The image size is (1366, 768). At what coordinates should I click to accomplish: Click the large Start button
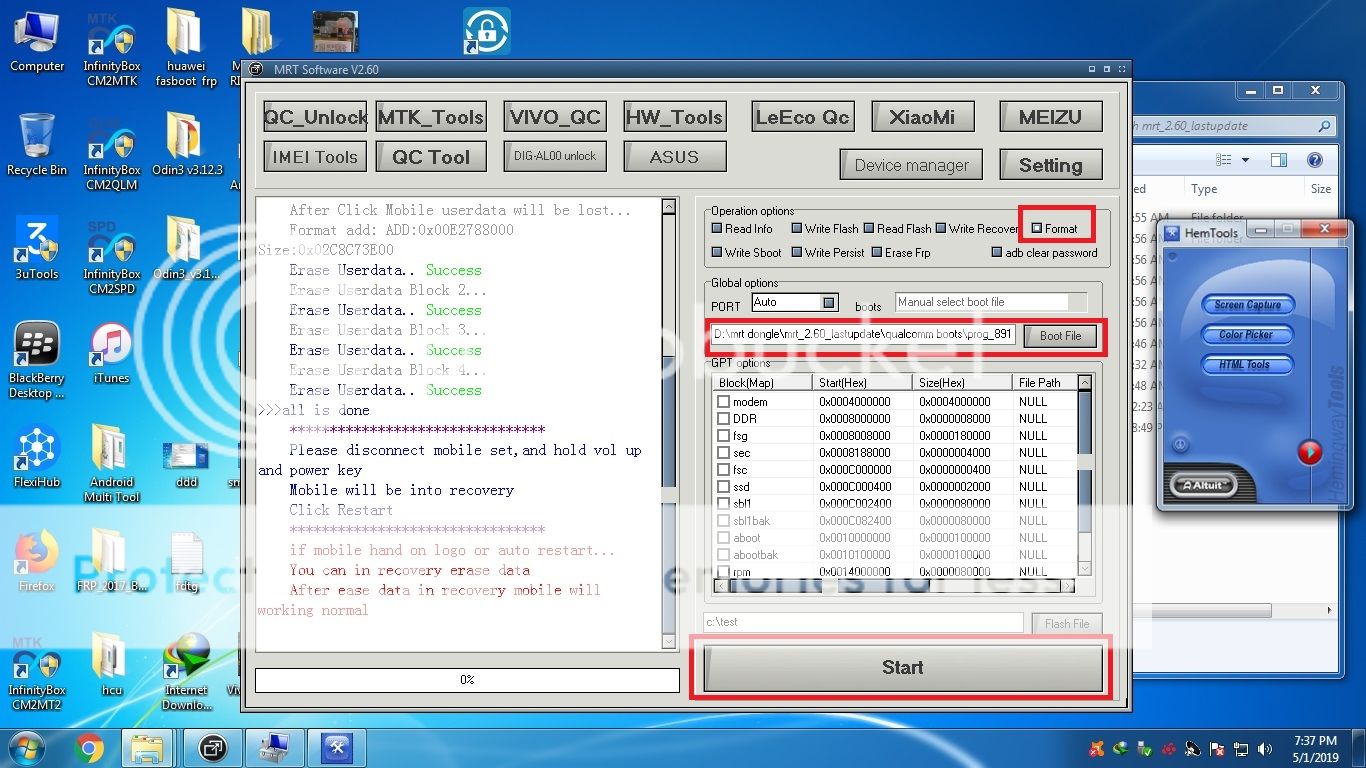coord(902,668)
